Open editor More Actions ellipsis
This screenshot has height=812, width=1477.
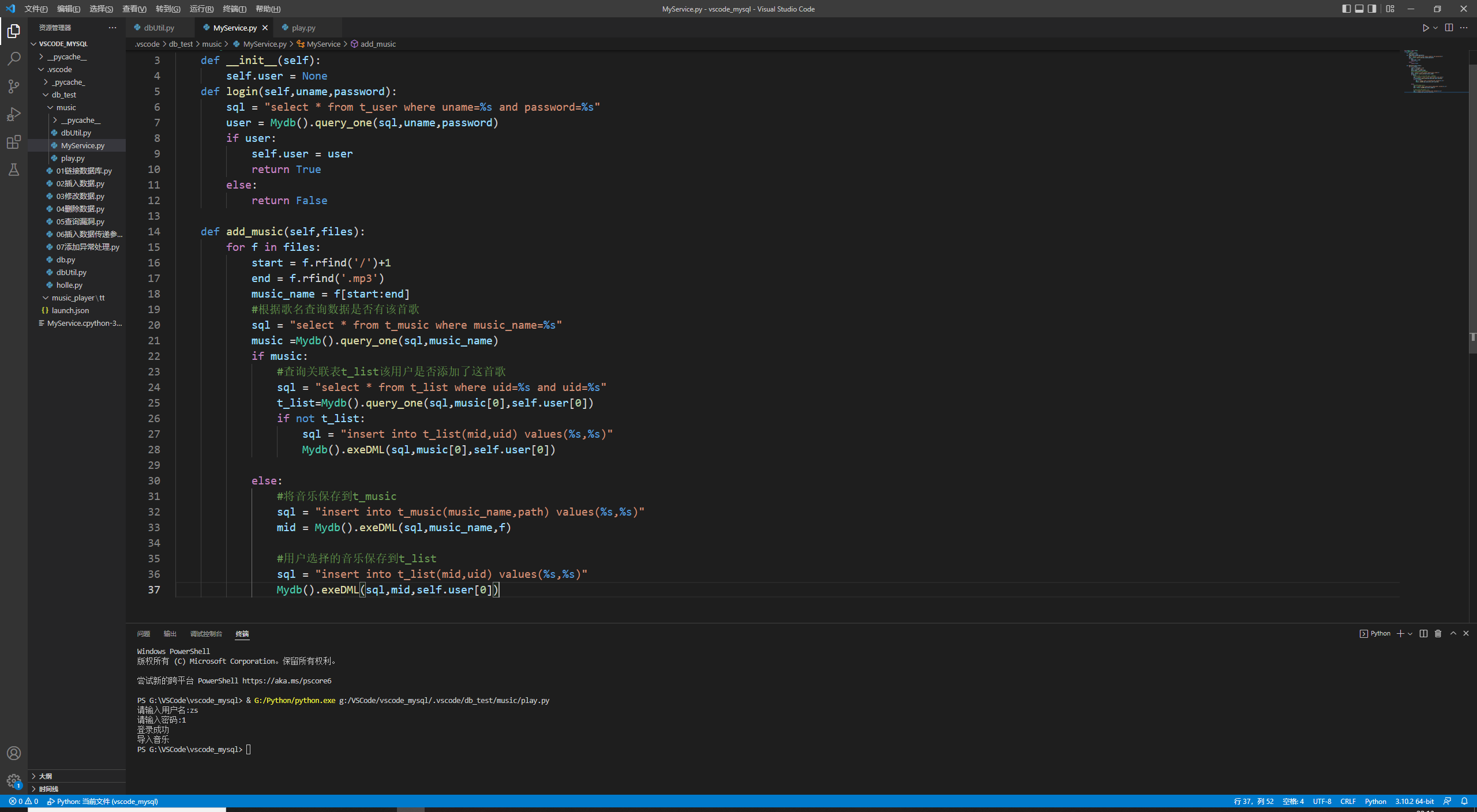pyautogui.click(x=1464, y=28)
